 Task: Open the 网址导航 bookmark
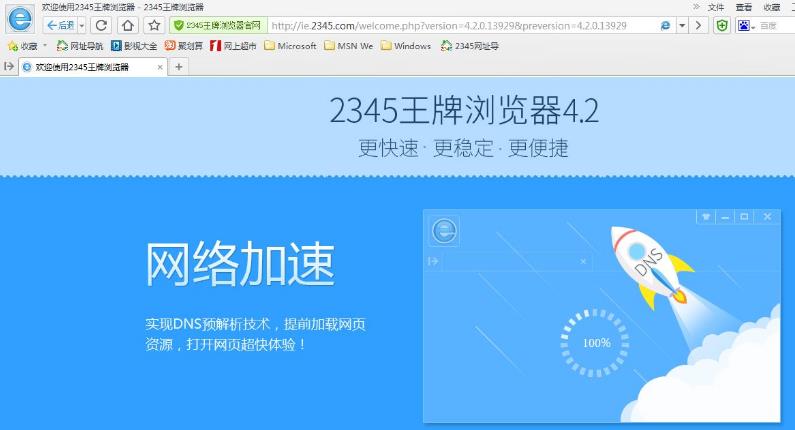point(80,46)
